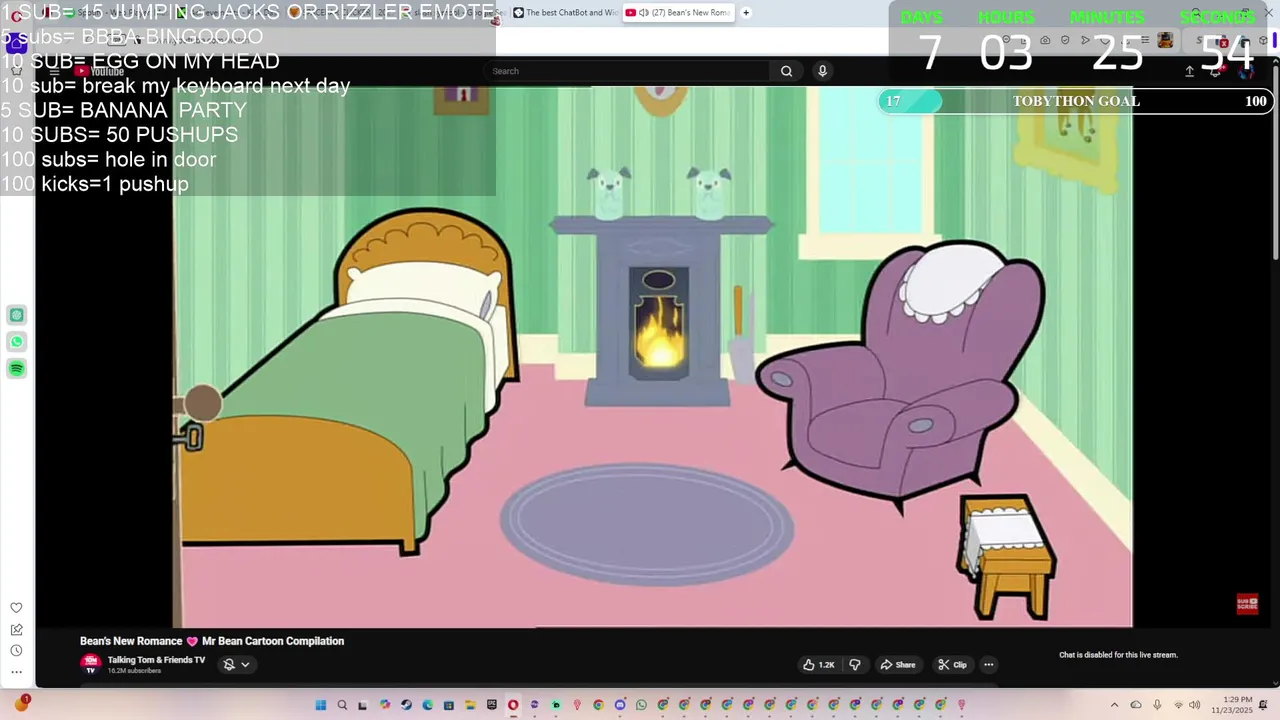
Task: Click the Tobython Goal progress bar
Action: point(1076,101)
